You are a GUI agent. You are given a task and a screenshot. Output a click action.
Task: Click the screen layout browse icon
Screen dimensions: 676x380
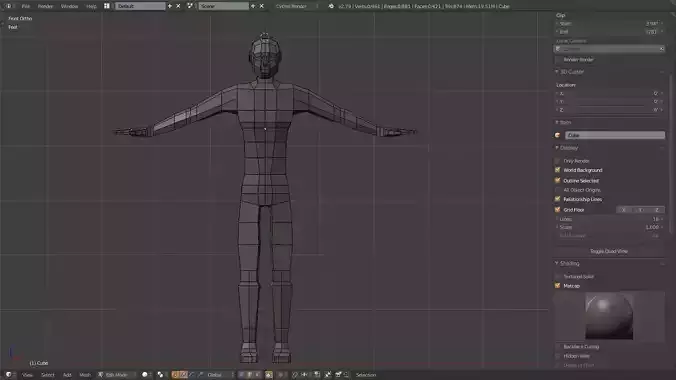[x=107, y=6]
